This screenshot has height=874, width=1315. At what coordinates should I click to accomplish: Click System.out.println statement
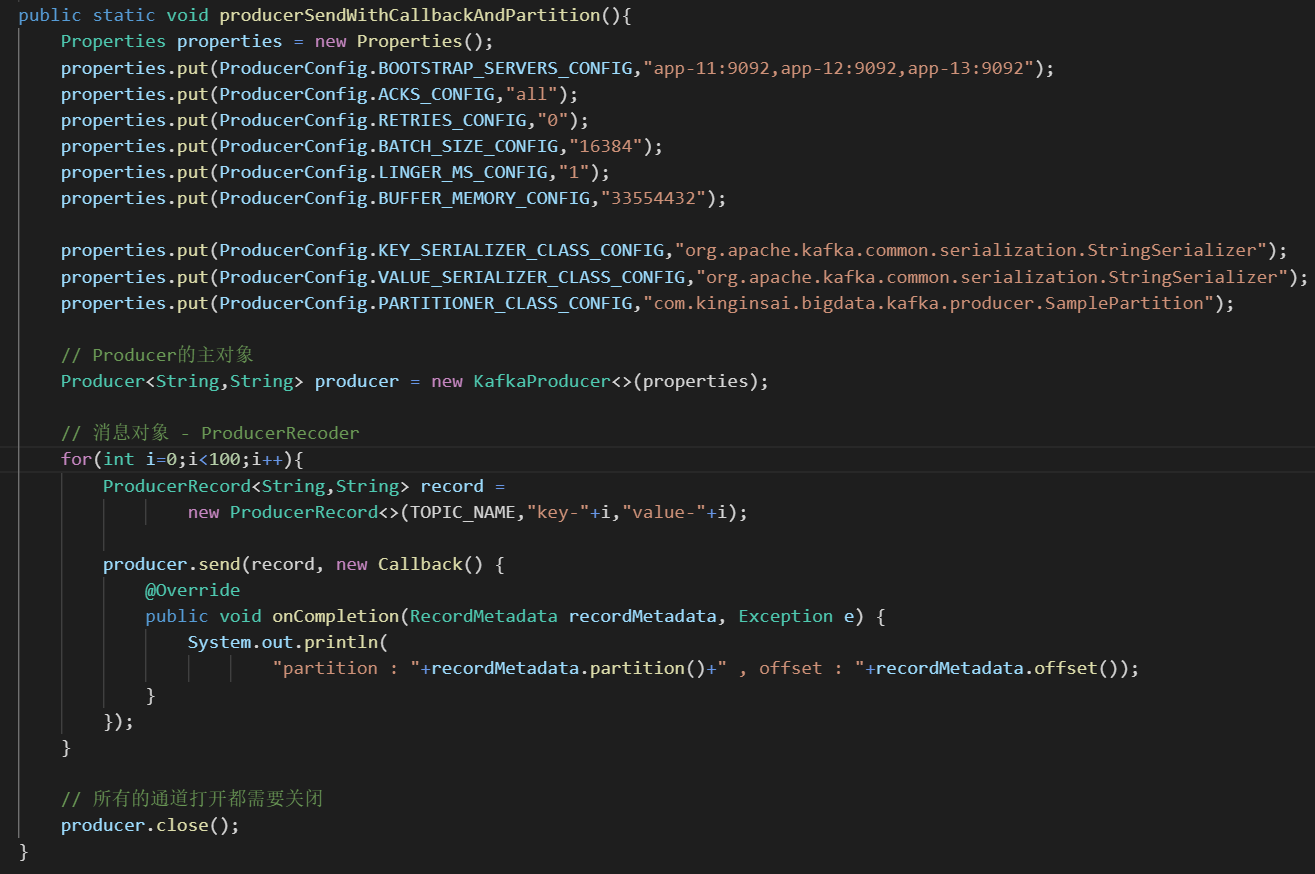point(287,642)
